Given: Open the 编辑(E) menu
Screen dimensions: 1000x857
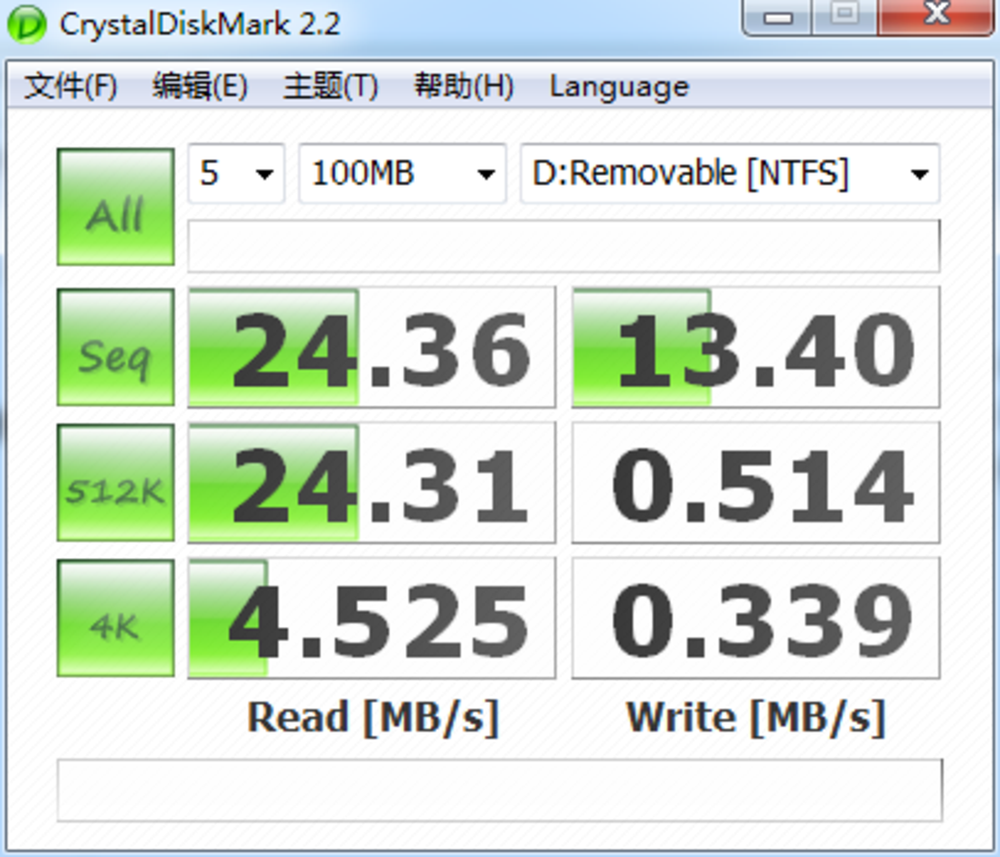Looking at the screenshot, I should (200, 86).
